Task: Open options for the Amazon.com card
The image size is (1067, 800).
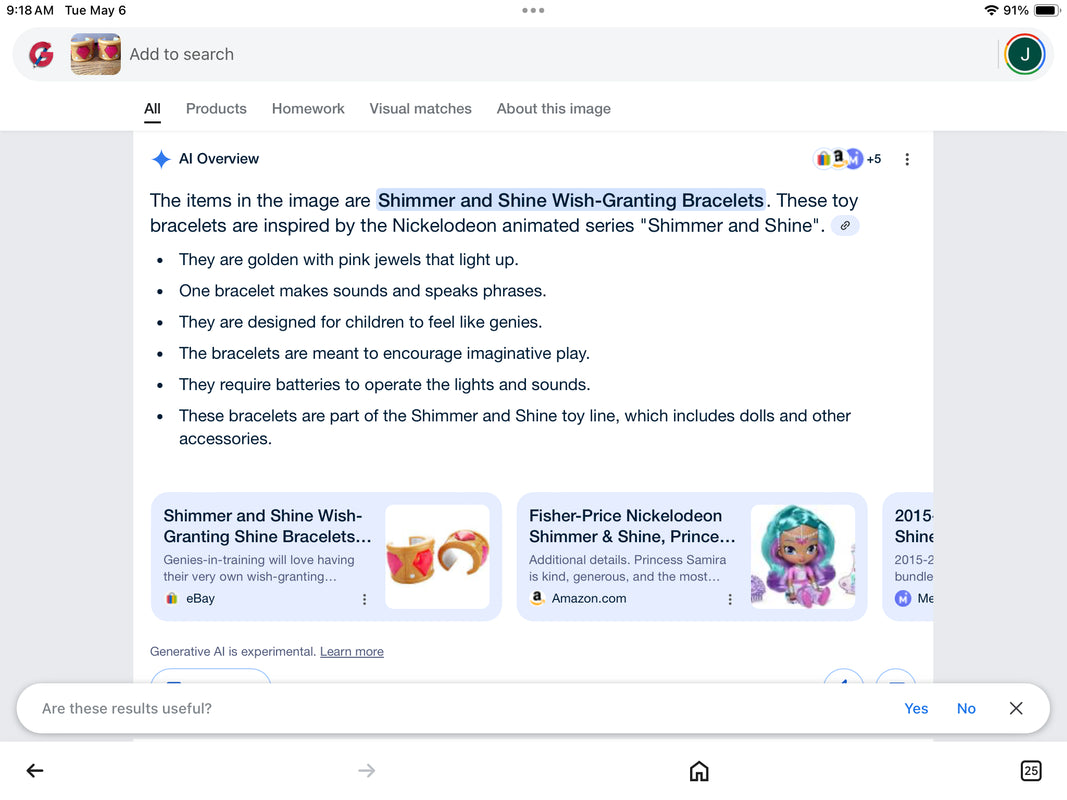Action: [730, 599]
